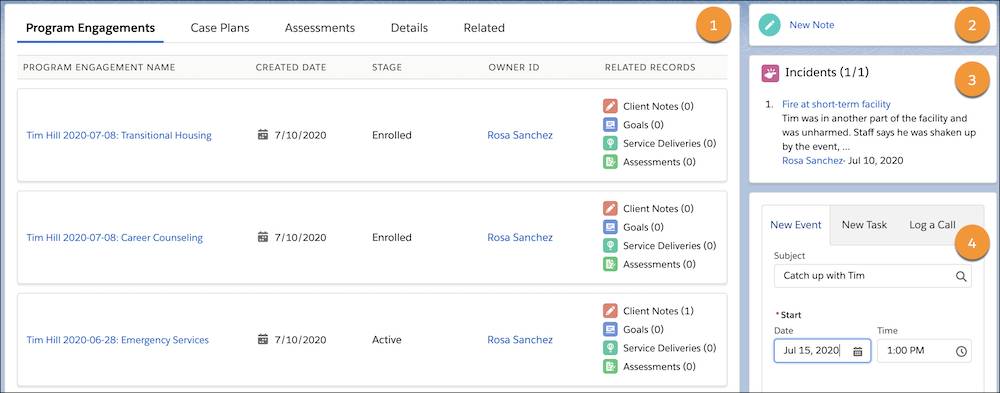Open owner Rosa Sanchez in Emergency Services row

click(x=520, y=340)
